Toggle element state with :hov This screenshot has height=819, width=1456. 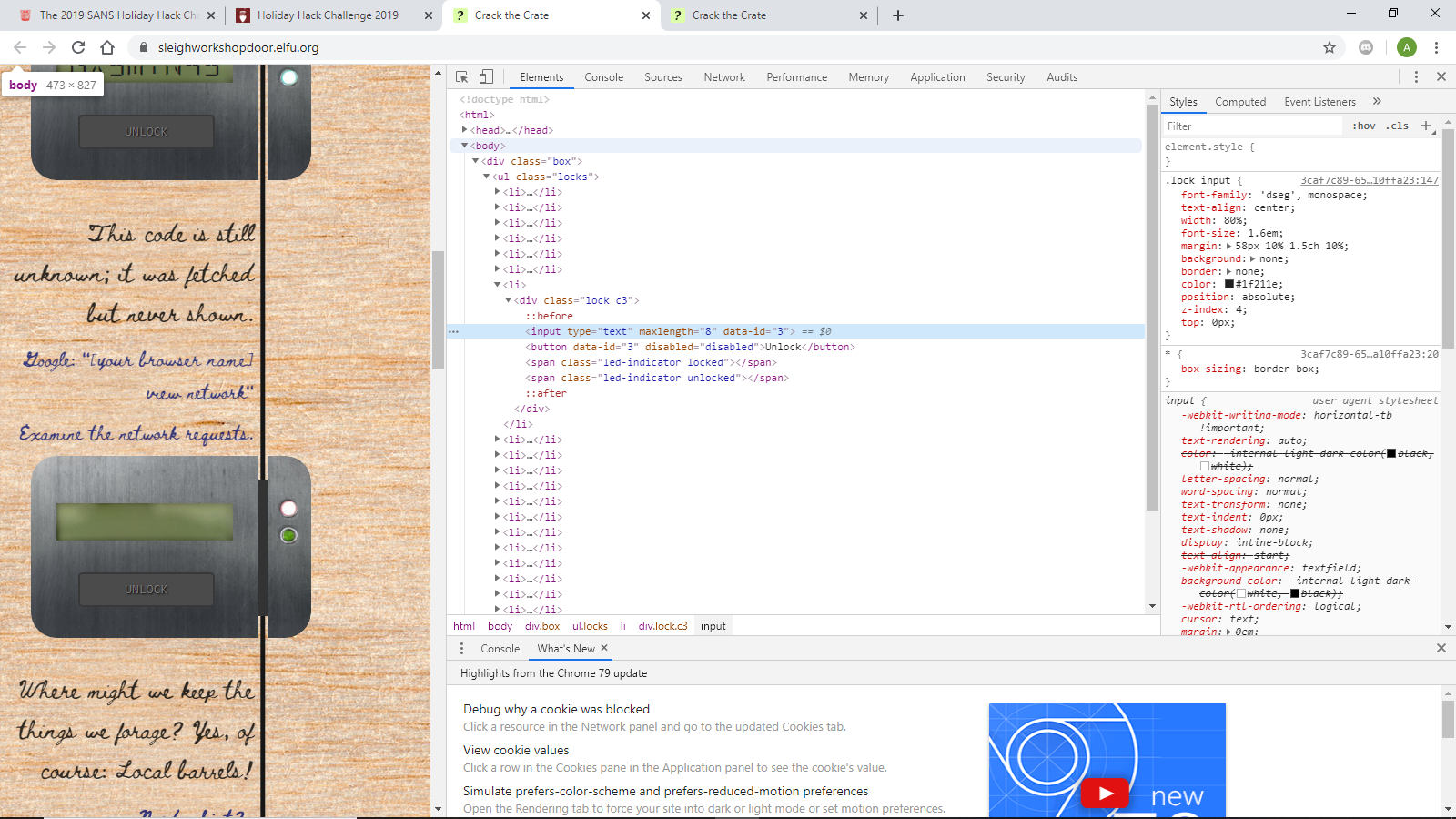click(x=1364, y=126)
